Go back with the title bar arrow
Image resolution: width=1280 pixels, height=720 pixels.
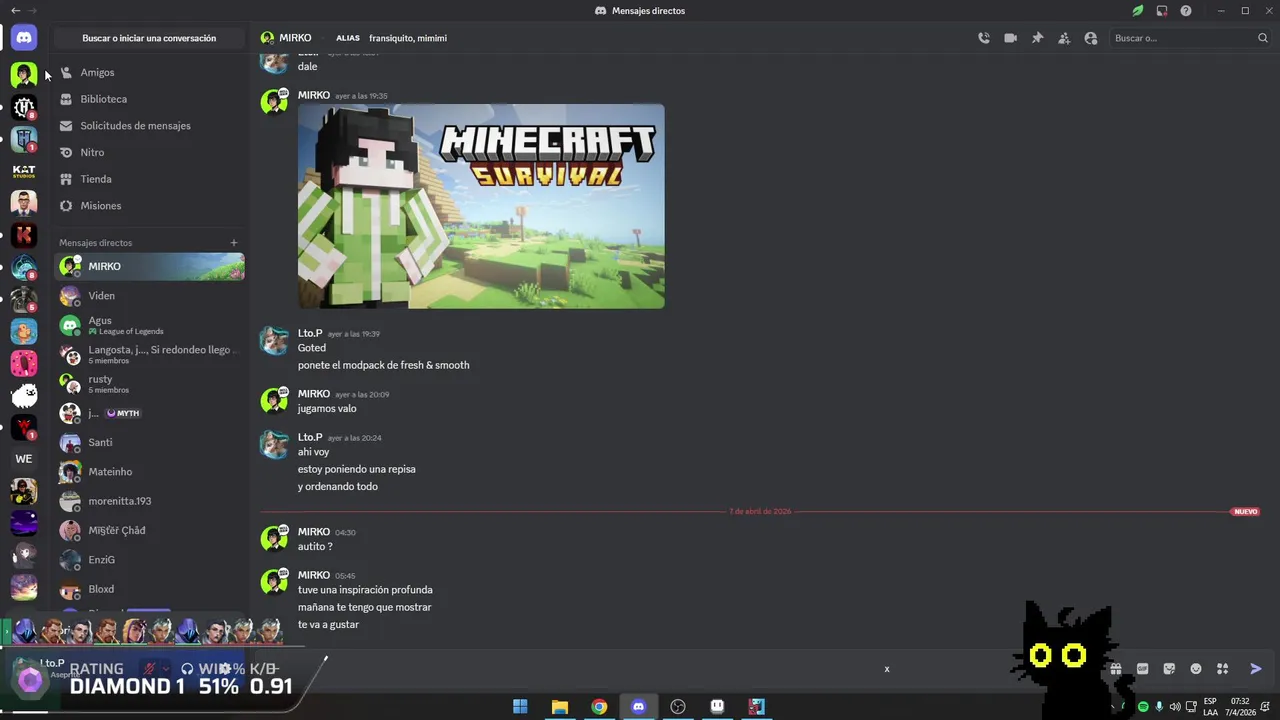15,11
